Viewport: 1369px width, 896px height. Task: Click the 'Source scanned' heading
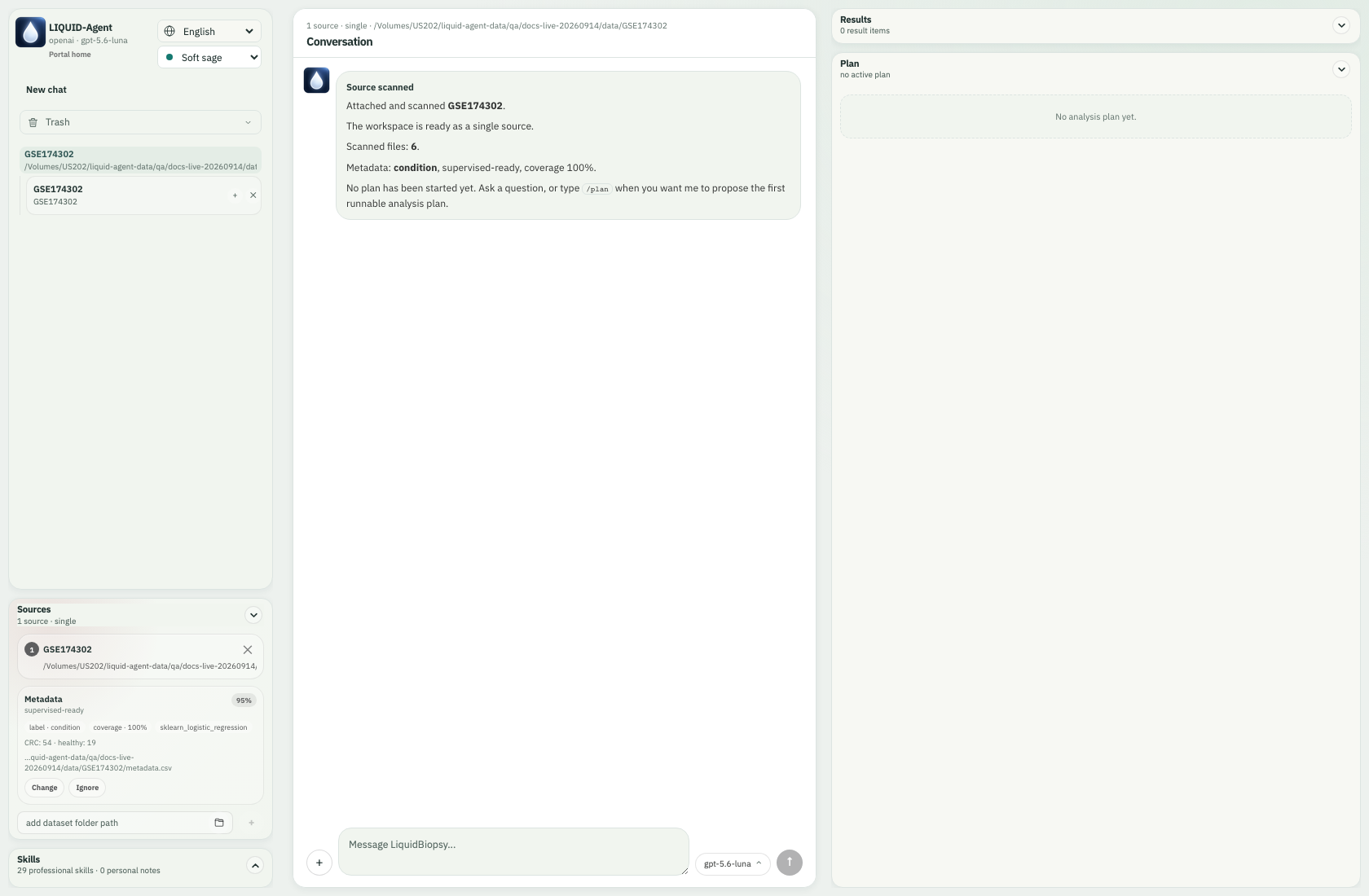pyautogui.click(x=380, y=87)
